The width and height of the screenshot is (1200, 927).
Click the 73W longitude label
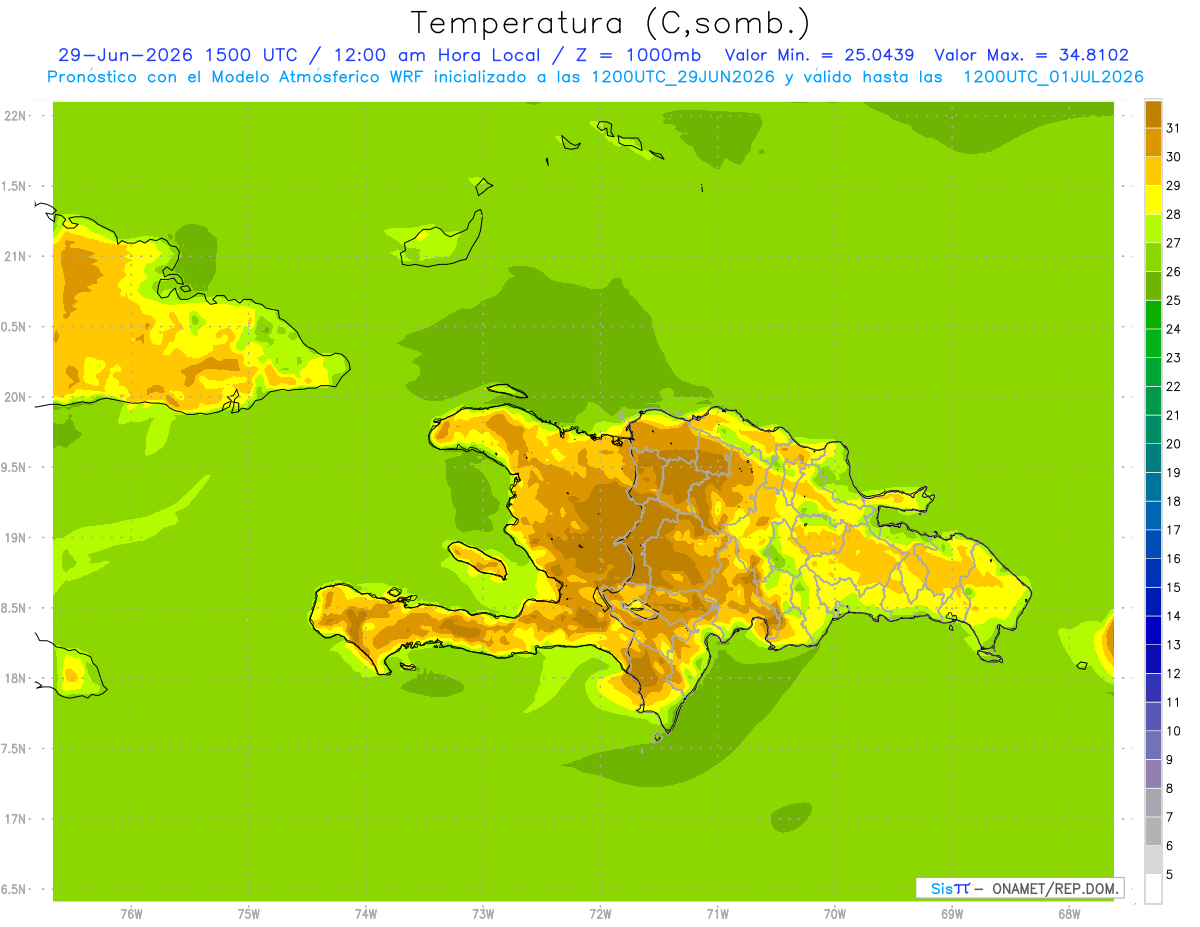483,915
